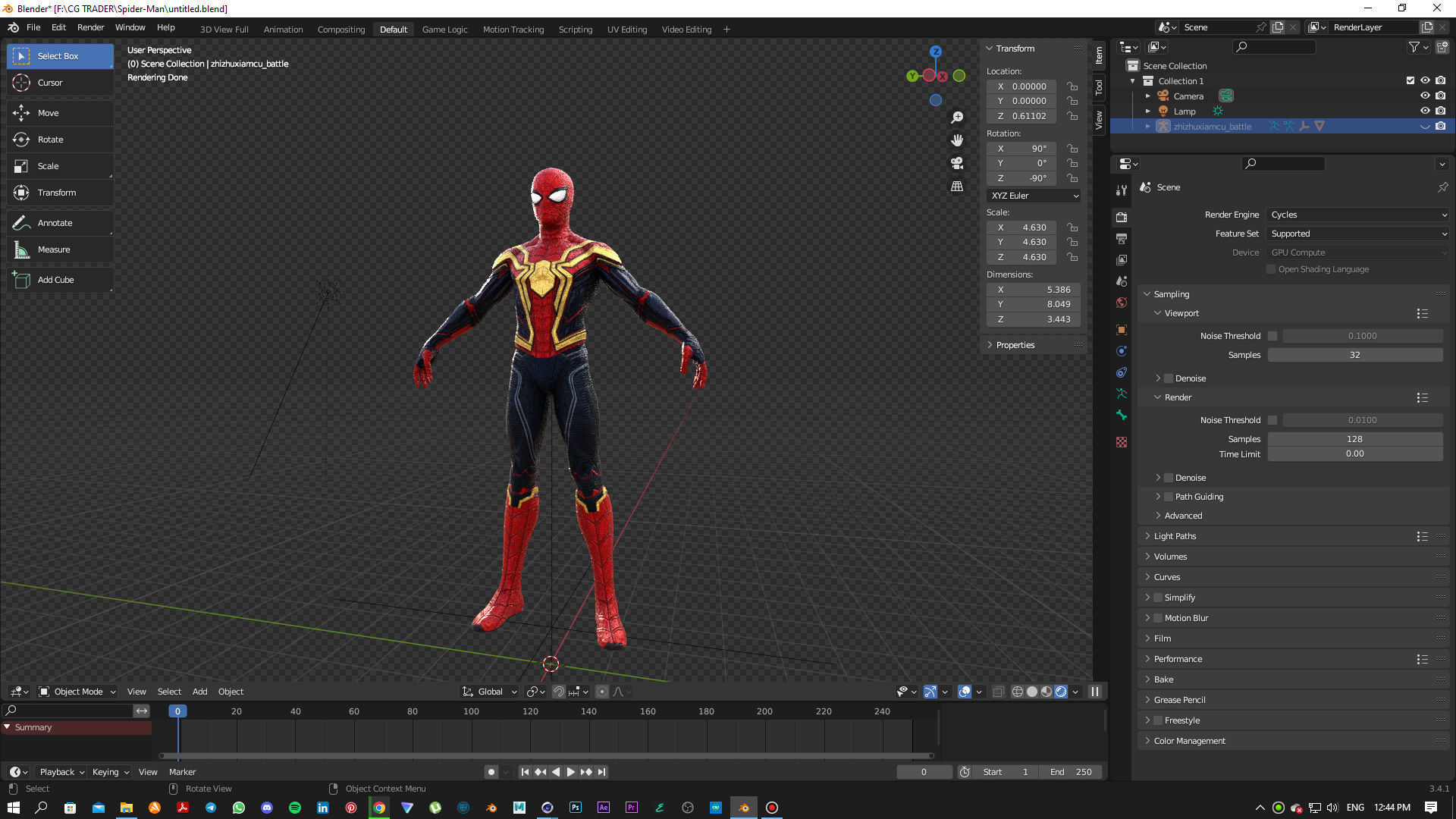This screenshot has height=819, width=1456.
Task: Switch to the UV Editing workspace tab
Action: 627,29
